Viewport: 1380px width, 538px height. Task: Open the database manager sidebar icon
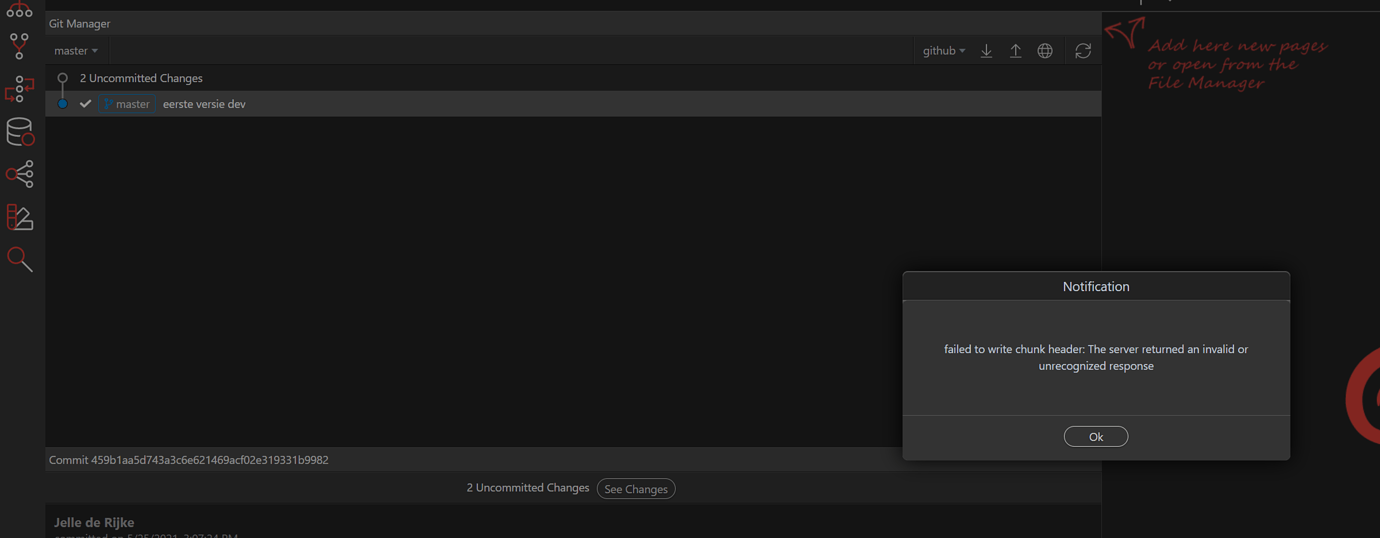[19, 132]
